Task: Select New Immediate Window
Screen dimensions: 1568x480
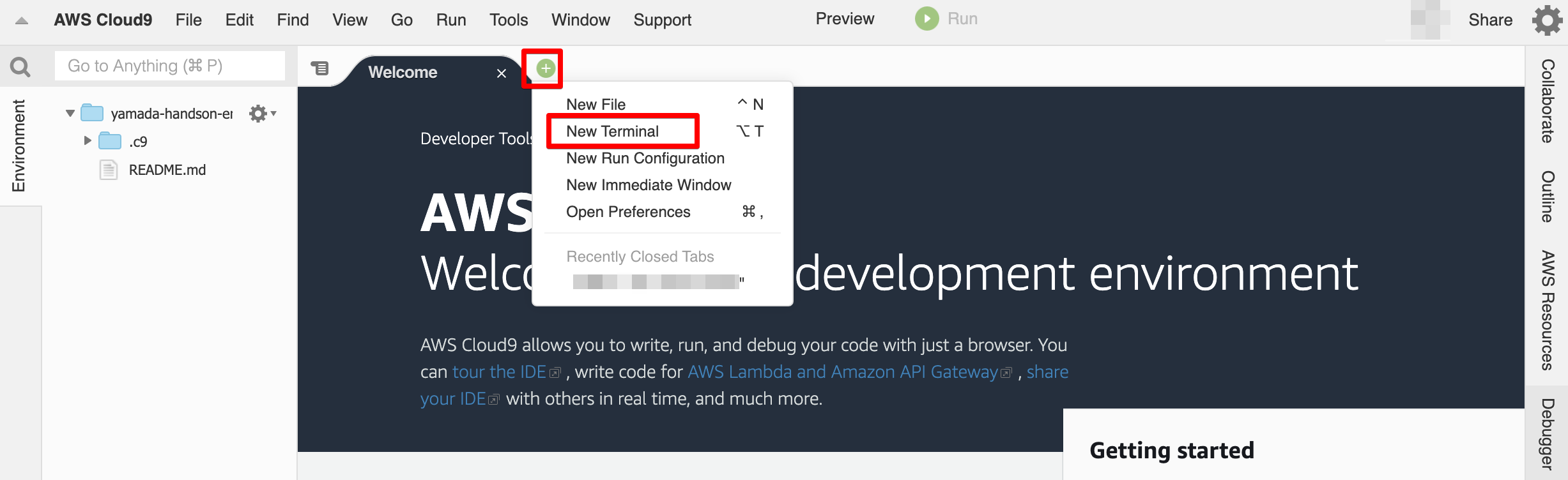Action: coord(663,184)
